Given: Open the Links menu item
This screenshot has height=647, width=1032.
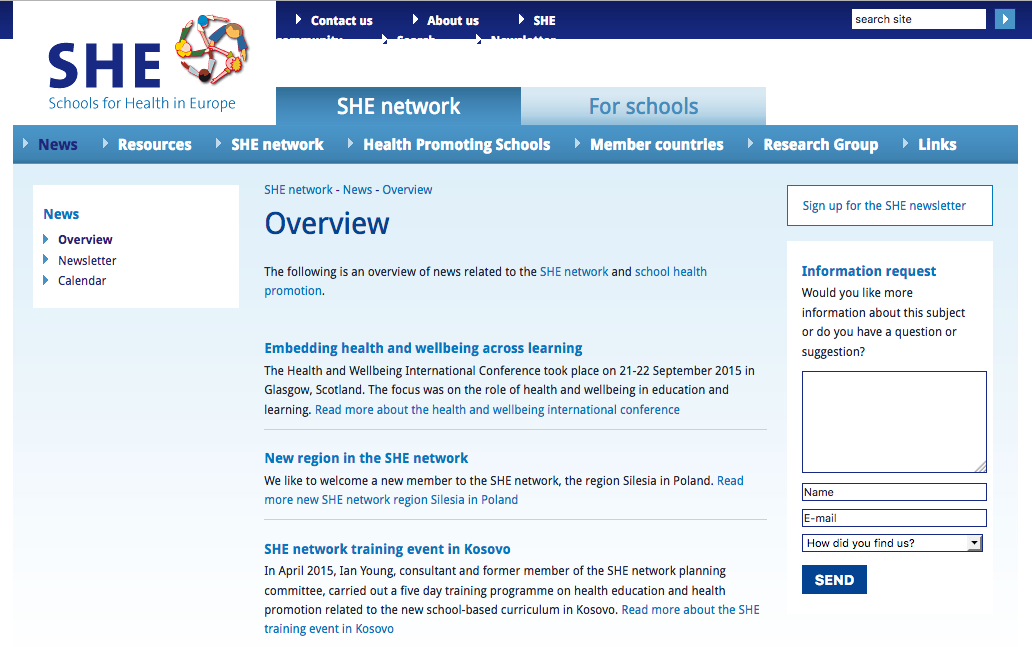Looking at the screenshot, I should [x=937, y=144].
